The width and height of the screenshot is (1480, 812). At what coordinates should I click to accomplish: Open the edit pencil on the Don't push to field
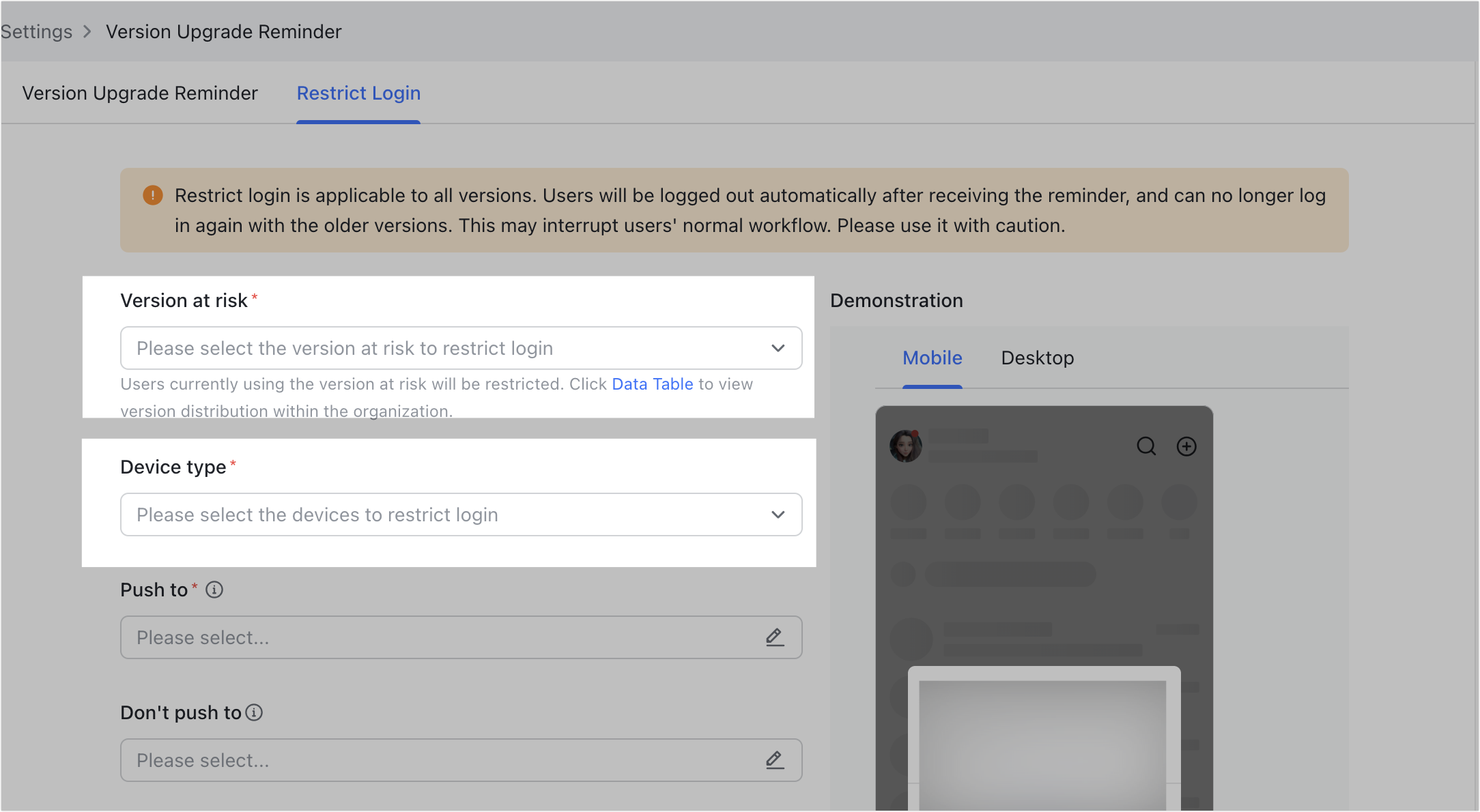click(x=775, y=760)
